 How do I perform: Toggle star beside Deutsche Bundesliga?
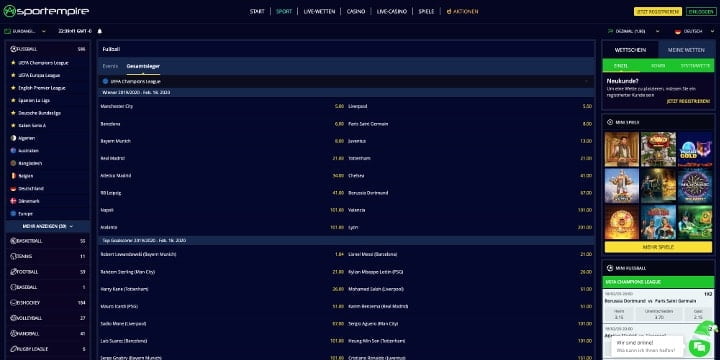pyautogui.click(x=13, y=113)
